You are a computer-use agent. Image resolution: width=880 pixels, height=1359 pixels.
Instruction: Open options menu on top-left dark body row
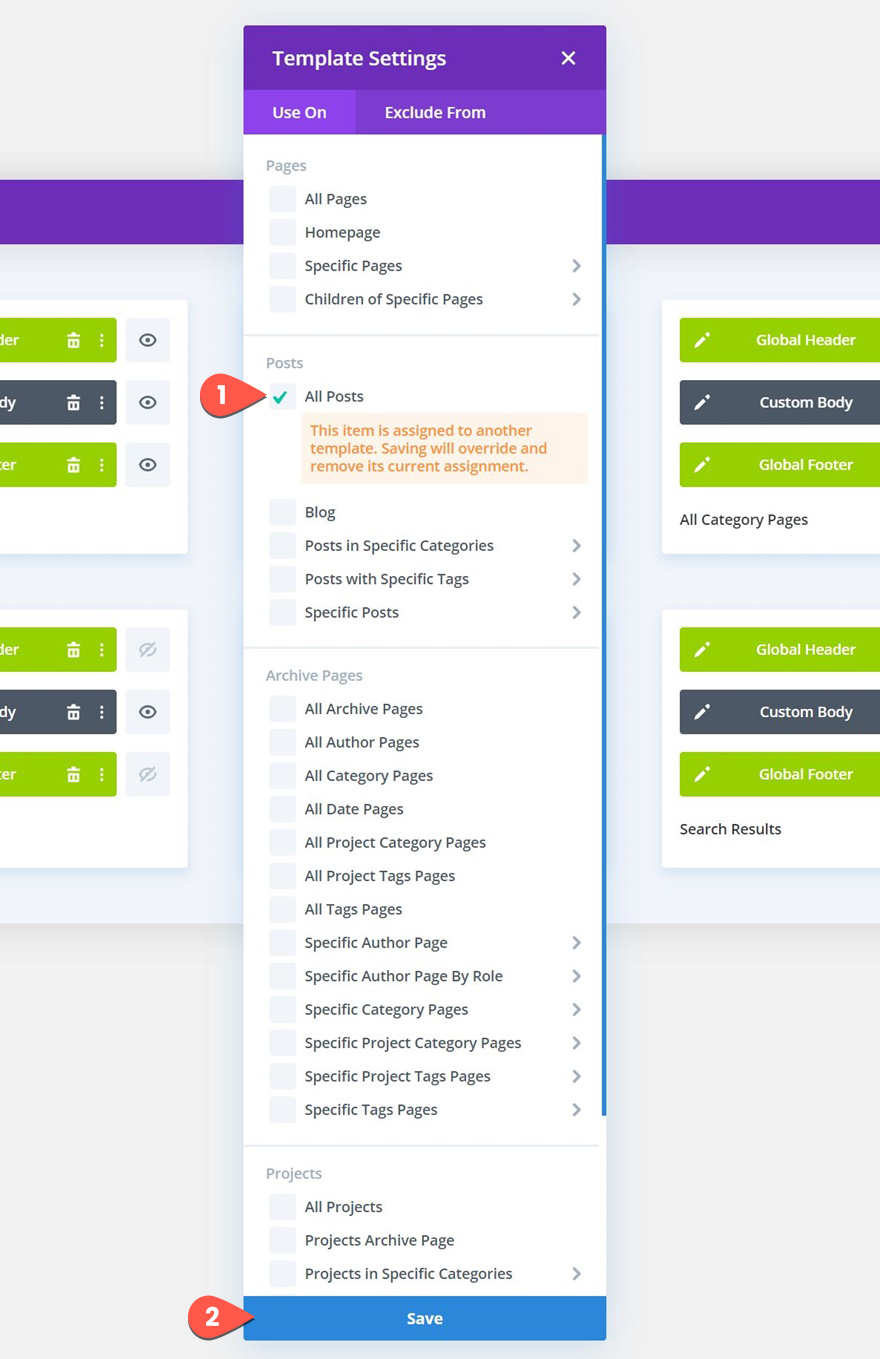pos(101,402)
